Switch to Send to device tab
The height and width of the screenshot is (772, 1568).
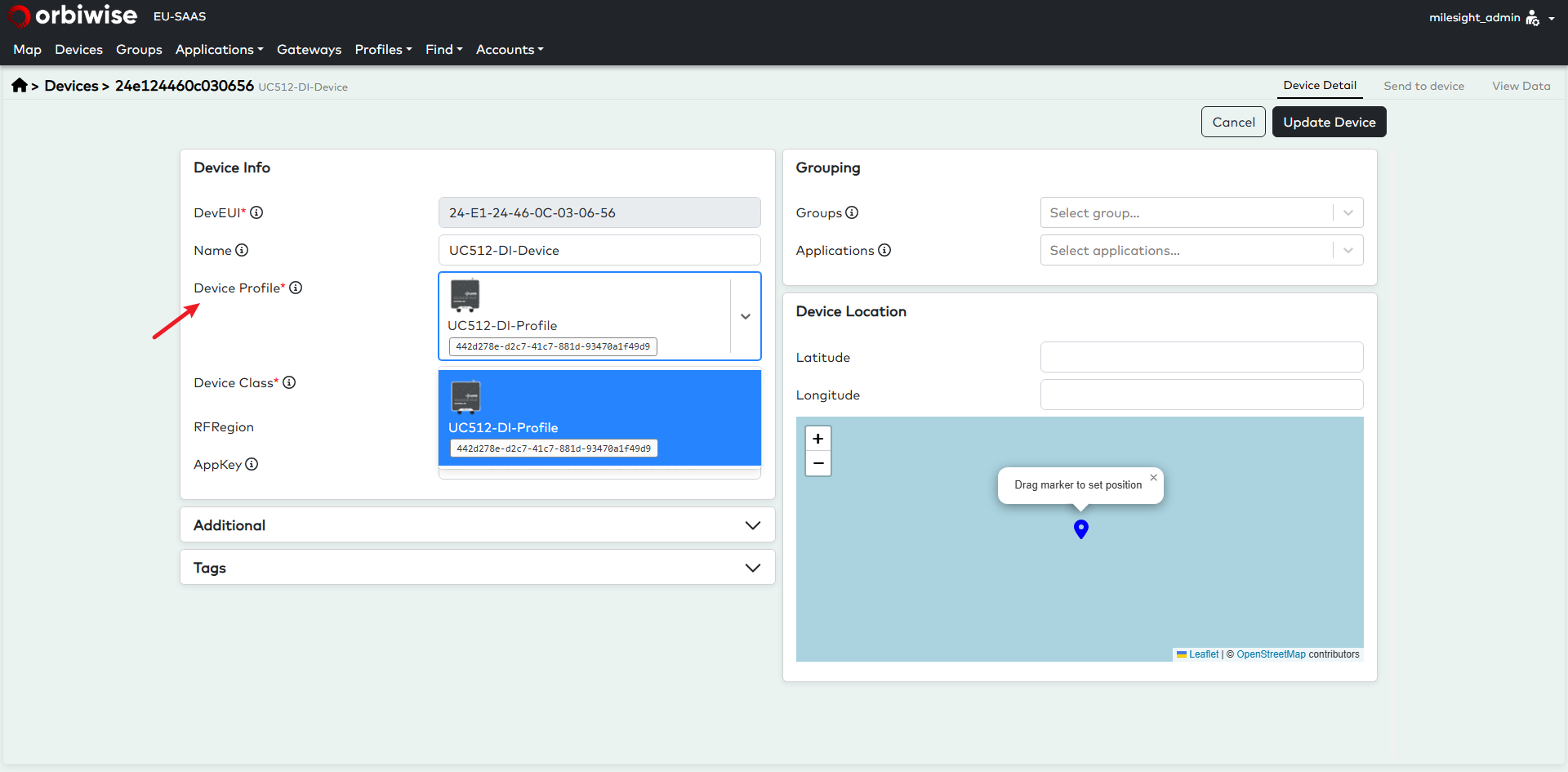(1423, 86)
